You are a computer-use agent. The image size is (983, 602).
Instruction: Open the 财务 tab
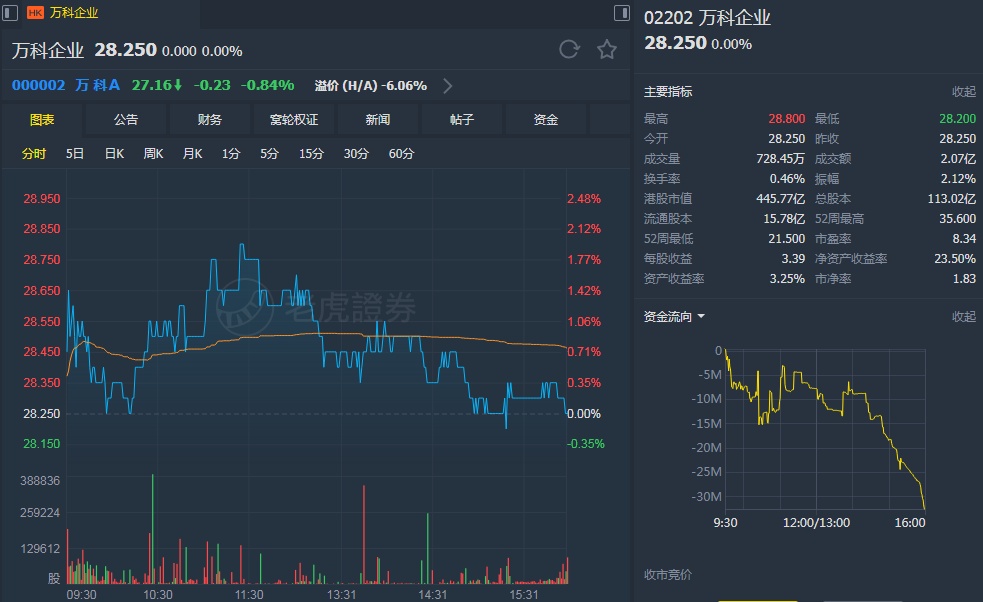click(210, 120)
